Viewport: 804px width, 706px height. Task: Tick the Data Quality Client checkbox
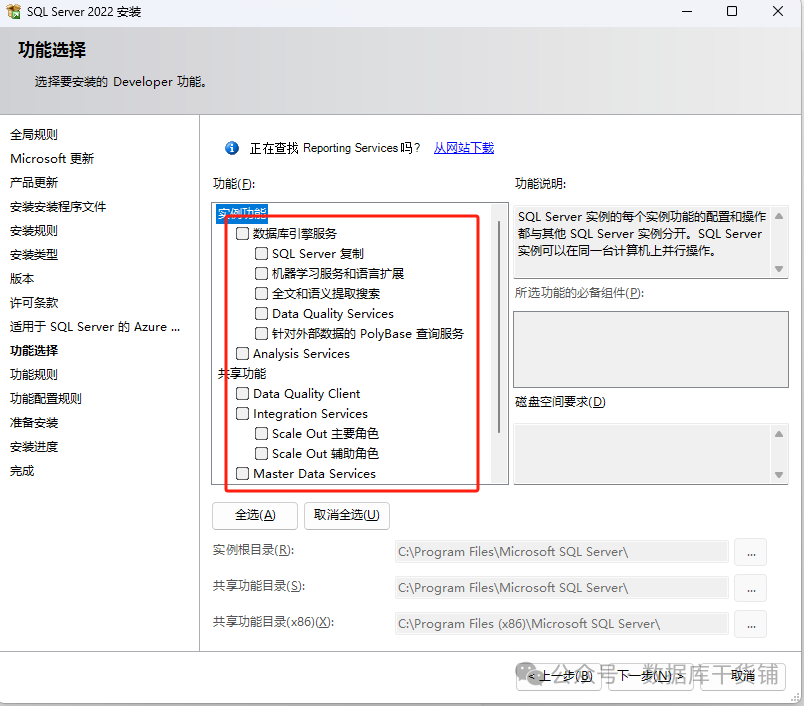[243, 394]
